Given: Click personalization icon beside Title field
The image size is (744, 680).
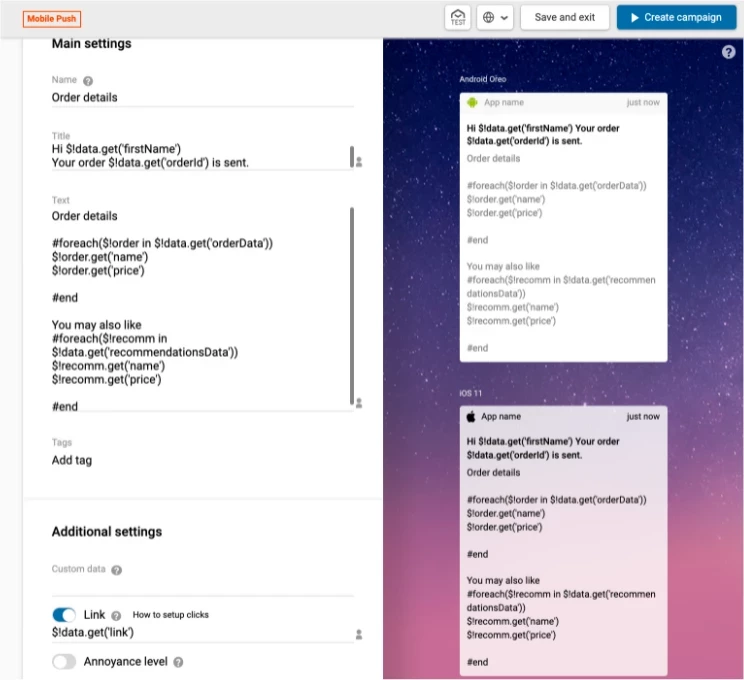Looking at the screenshot, I should 359,161.
